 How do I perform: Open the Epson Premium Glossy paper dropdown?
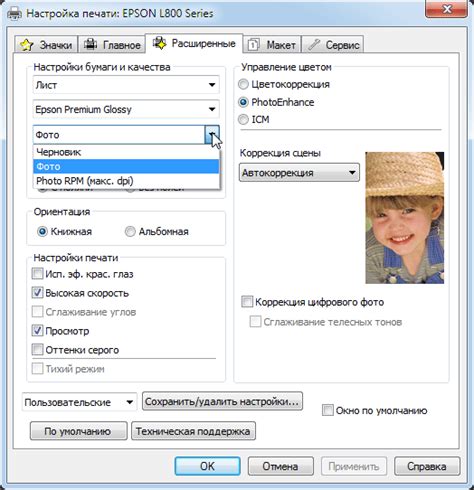[126, 109]
